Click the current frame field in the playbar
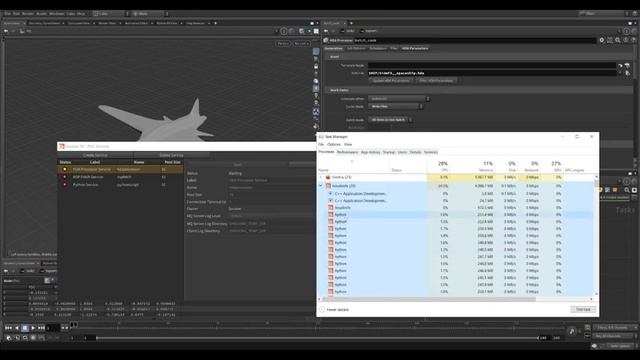 [x=53, y=328]
